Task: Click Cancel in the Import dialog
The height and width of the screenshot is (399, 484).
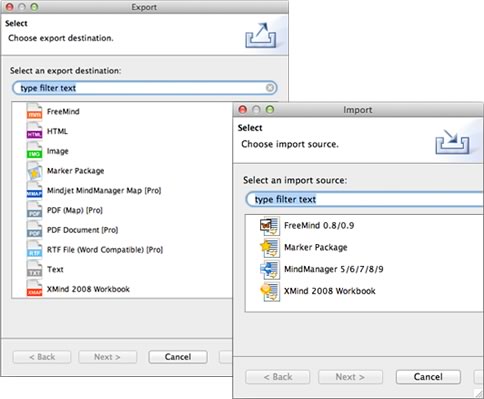Action: [x=428, y=377]
